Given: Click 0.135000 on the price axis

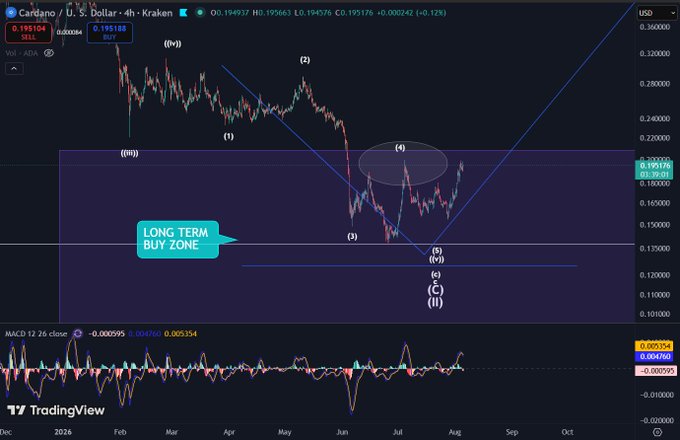Looking at the screenshot, I should click(x=654, y=248).
